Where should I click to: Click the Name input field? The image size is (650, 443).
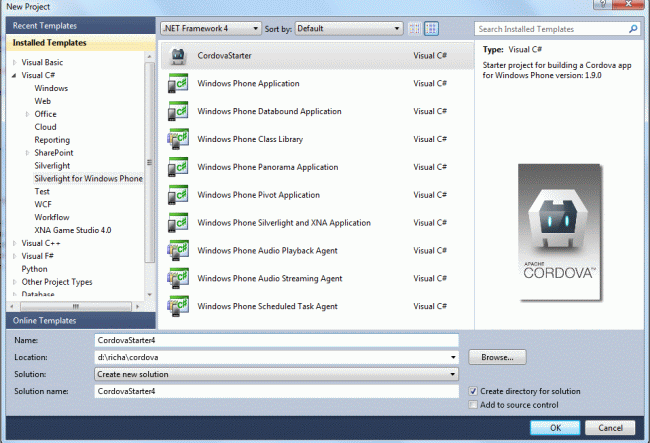(276, 340)
